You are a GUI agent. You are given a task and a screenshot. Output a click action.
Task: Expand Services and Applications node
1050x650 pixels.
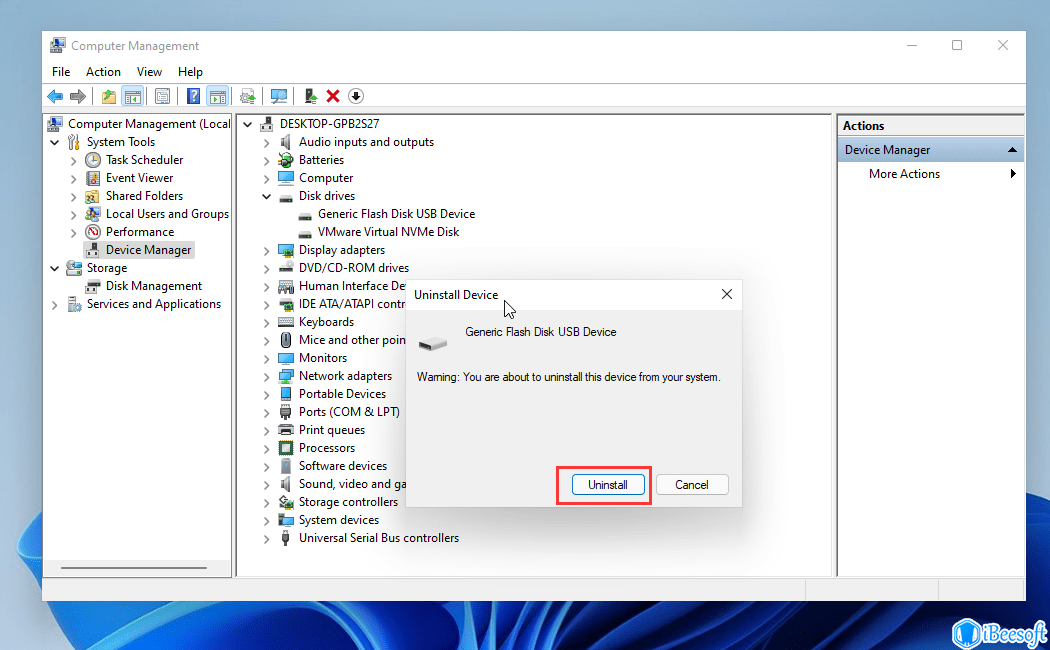point(55,305)
